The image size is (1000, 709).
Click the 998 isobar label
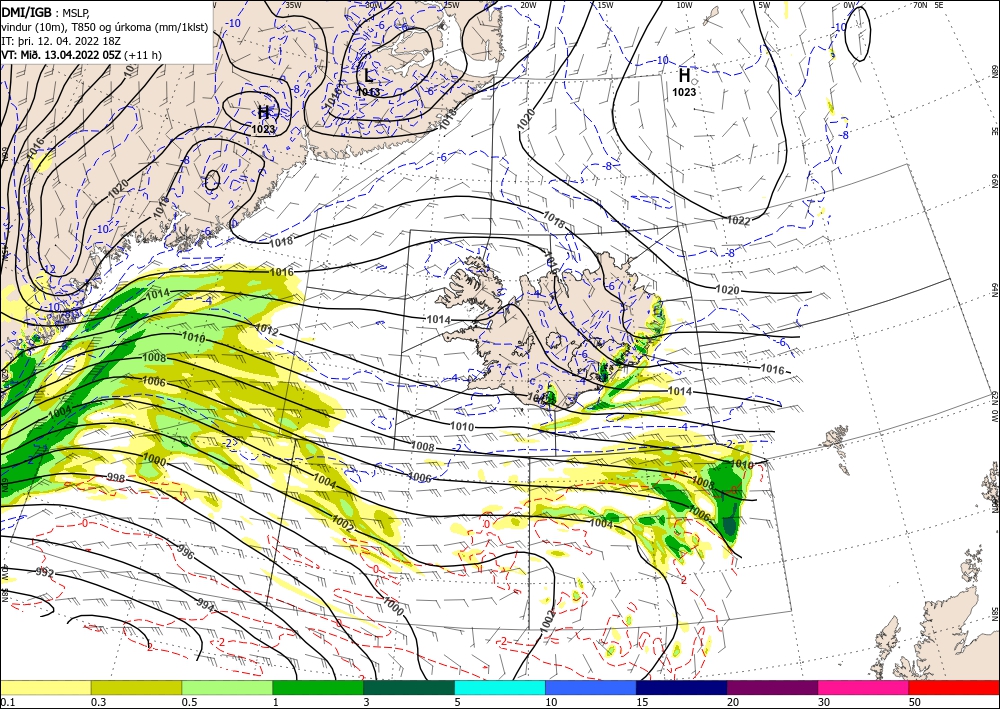click(x=116, y=478)
